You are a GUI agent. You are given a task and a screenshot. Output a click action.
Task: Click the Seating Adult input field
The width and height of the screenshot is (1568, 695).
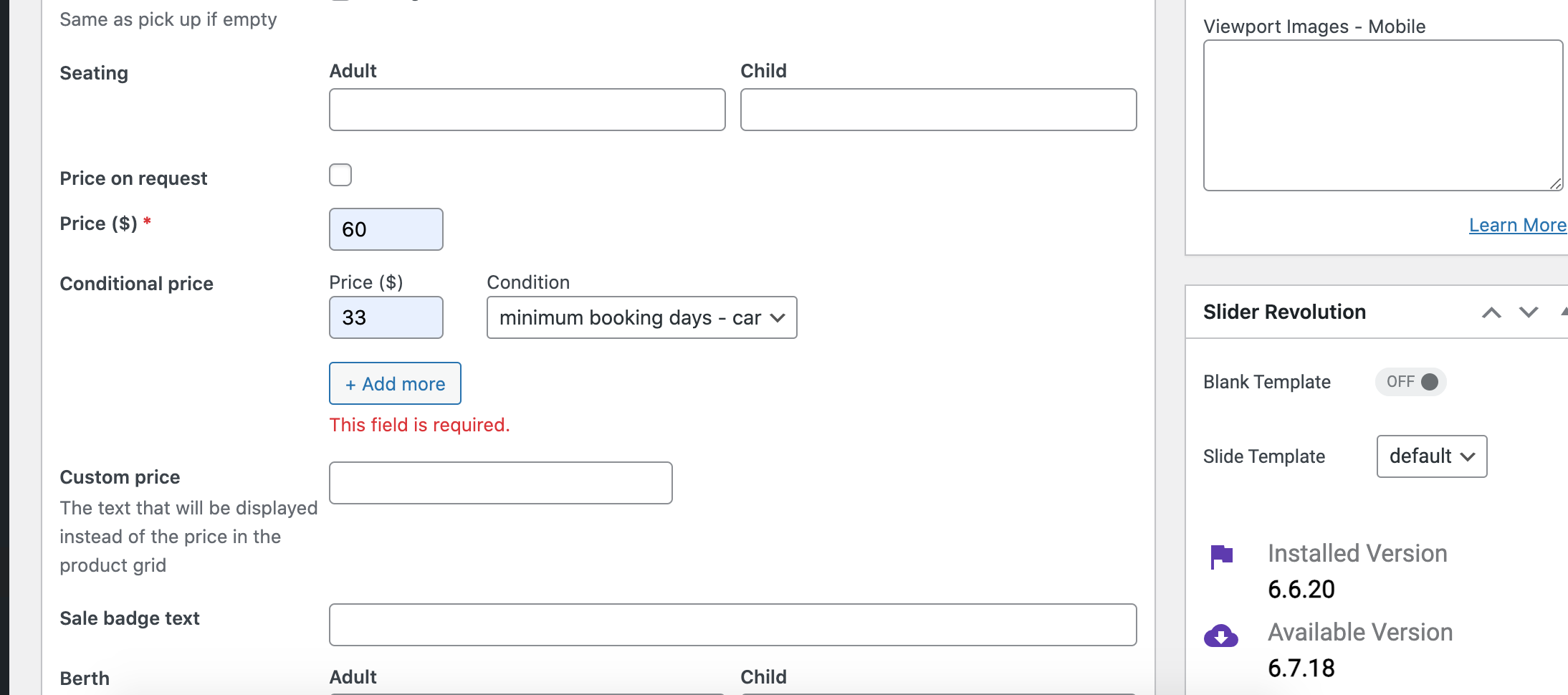(x=527, y=110)
